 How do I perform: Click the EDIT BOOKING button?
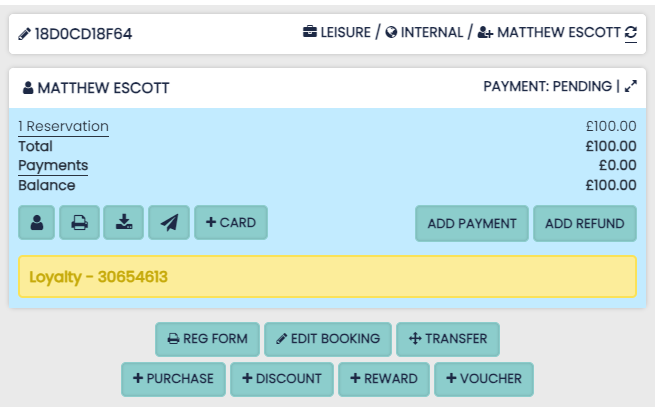[327, 339]
